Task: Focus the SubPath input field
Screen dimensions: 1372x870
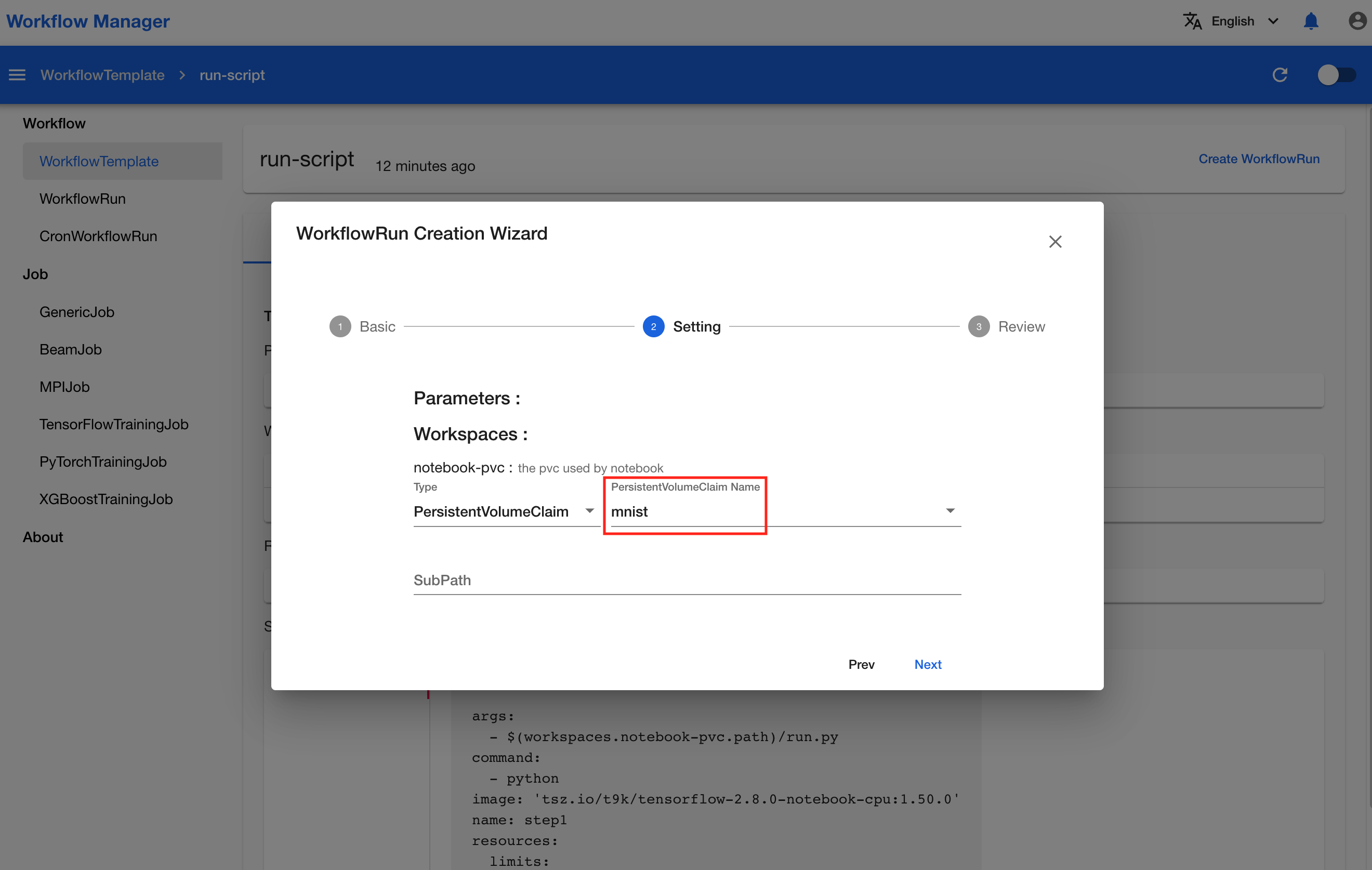Action: [x=687, y=580]
